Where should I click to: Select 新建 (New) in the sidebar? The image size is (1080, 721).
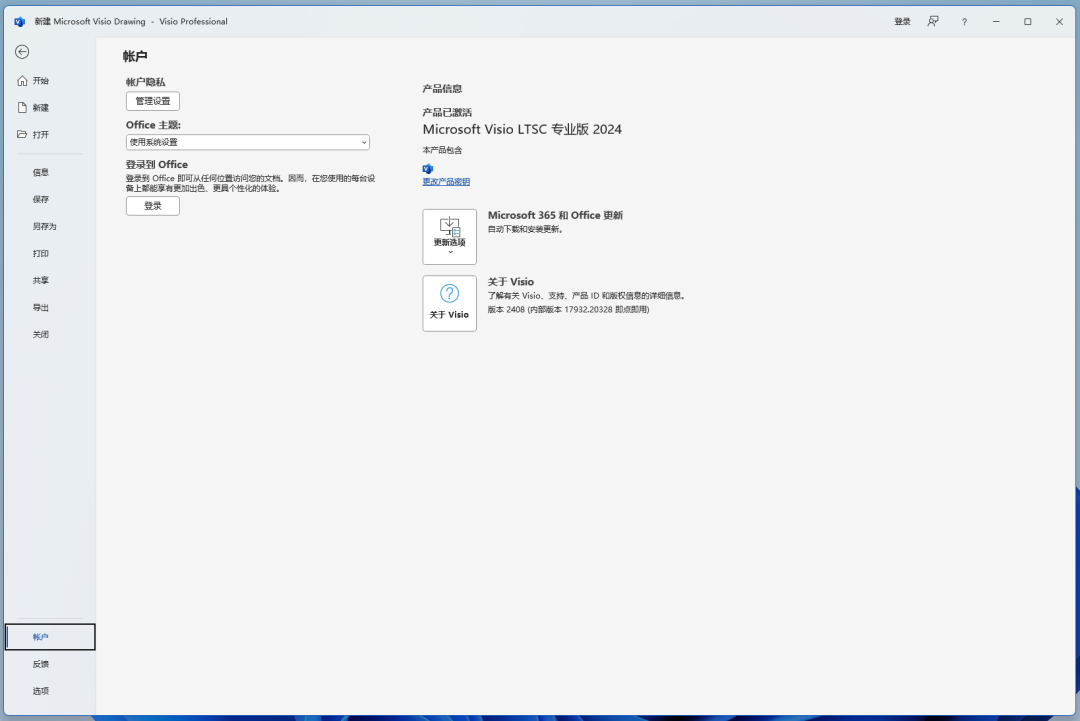click(x=50, y=107)
